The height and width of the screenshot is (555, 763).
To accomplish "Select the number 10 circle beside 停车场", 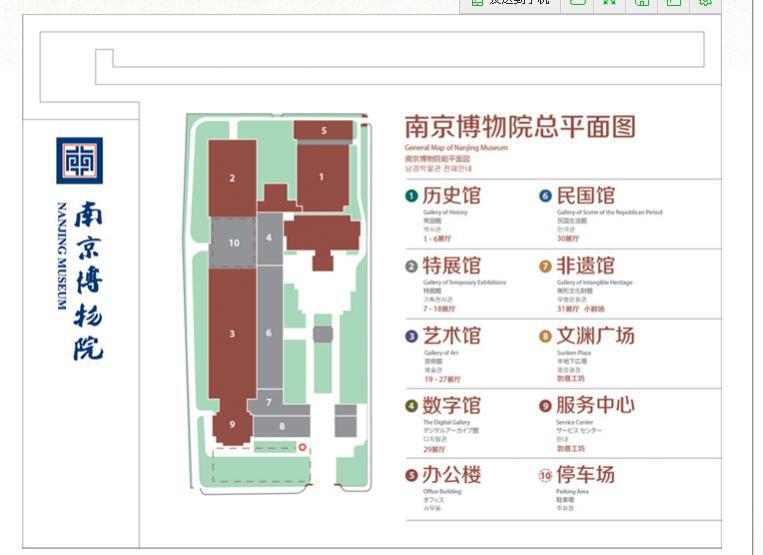I will pyautogui.click(x=545, y=475).
